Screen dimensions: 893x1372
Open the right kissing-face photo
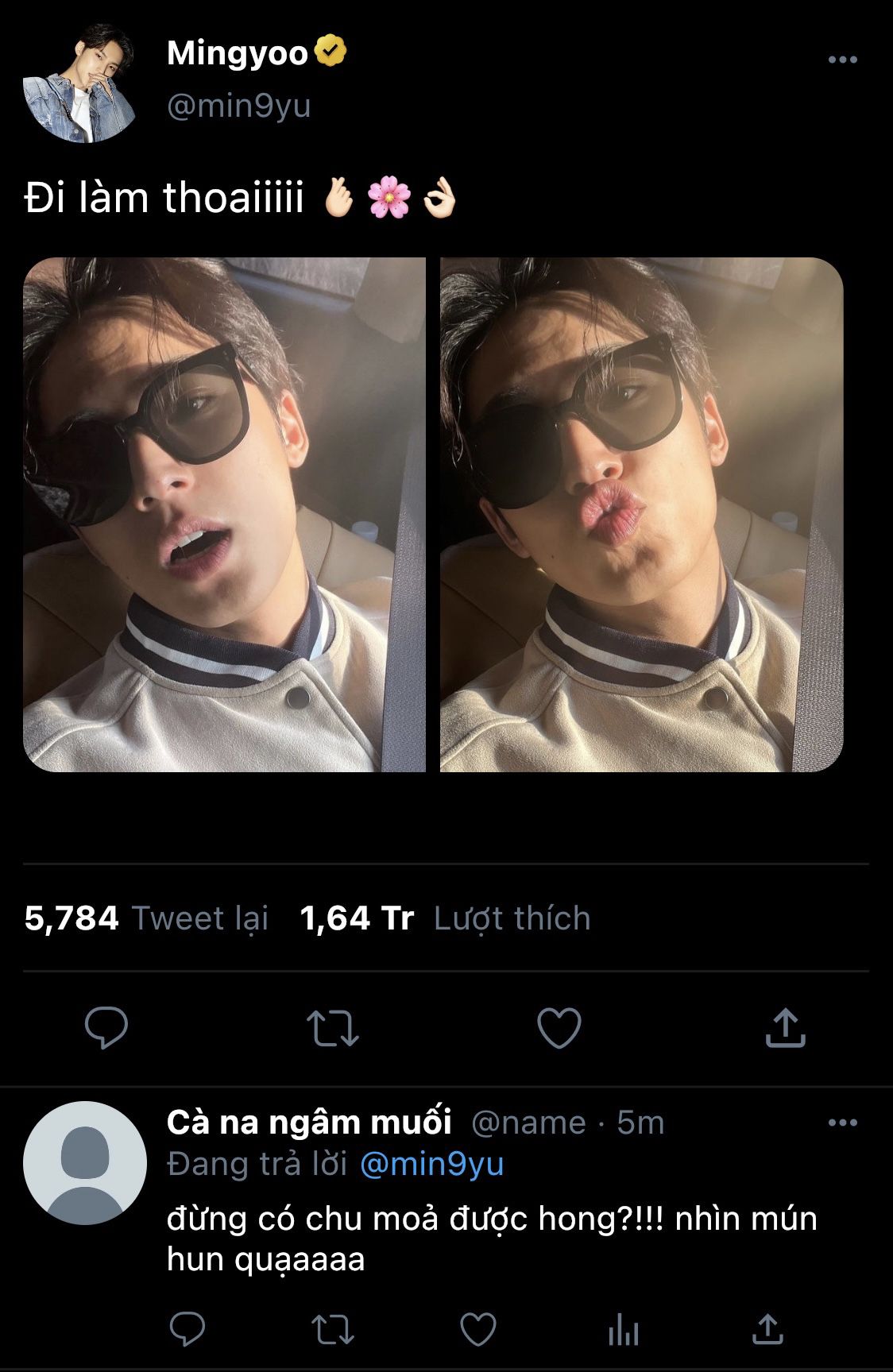click(x=641, y=514)
